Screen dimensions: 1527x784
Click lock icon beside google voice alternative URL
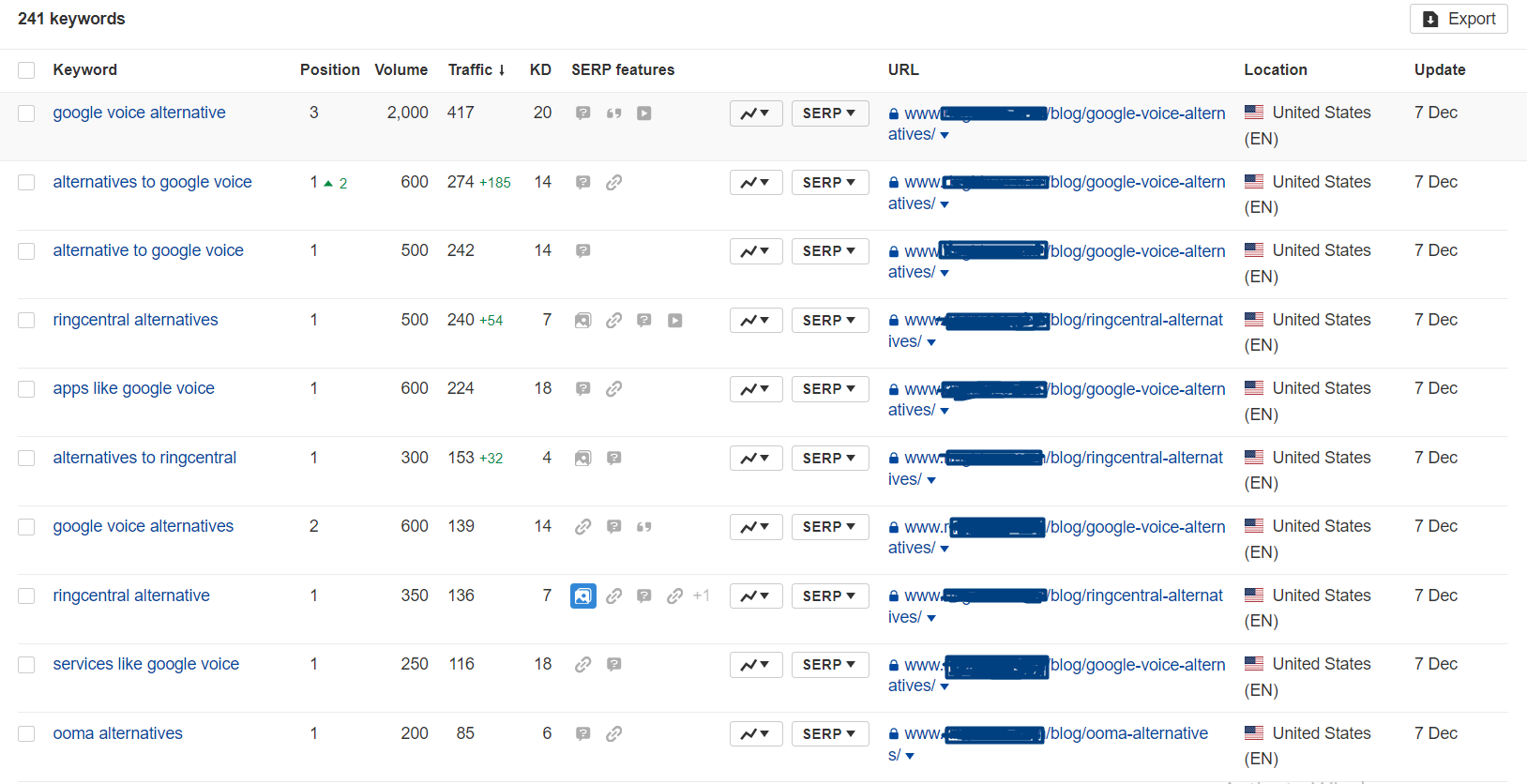click(894, 114)
